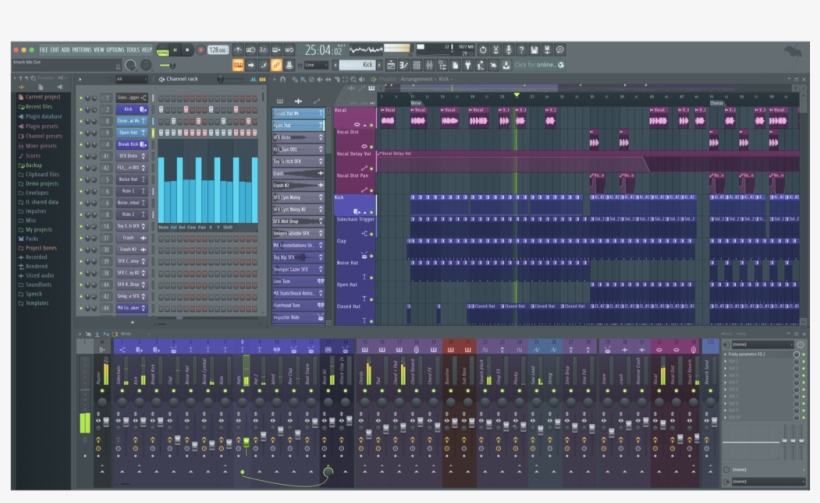Open the Line snap dropdown
This screenshot has height=503, width=820.
(x=316, y=65)
